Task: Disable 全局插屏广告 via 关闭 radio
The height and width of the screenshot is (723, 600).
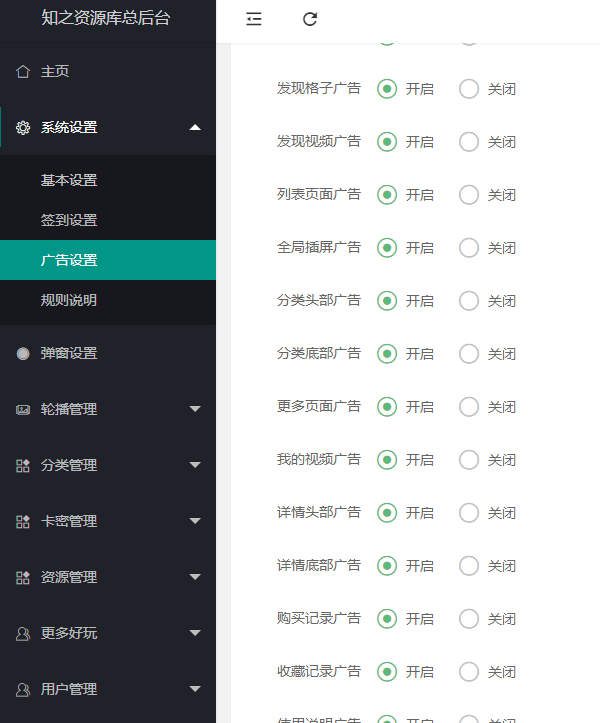Action: (469, 248)
